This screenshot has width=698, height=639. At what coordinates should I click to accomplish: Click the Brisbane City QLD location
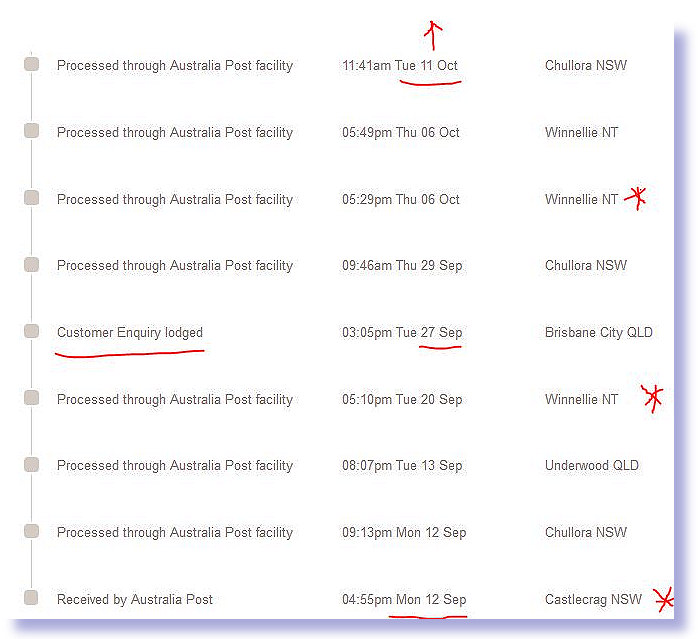(x=599, y=333)
